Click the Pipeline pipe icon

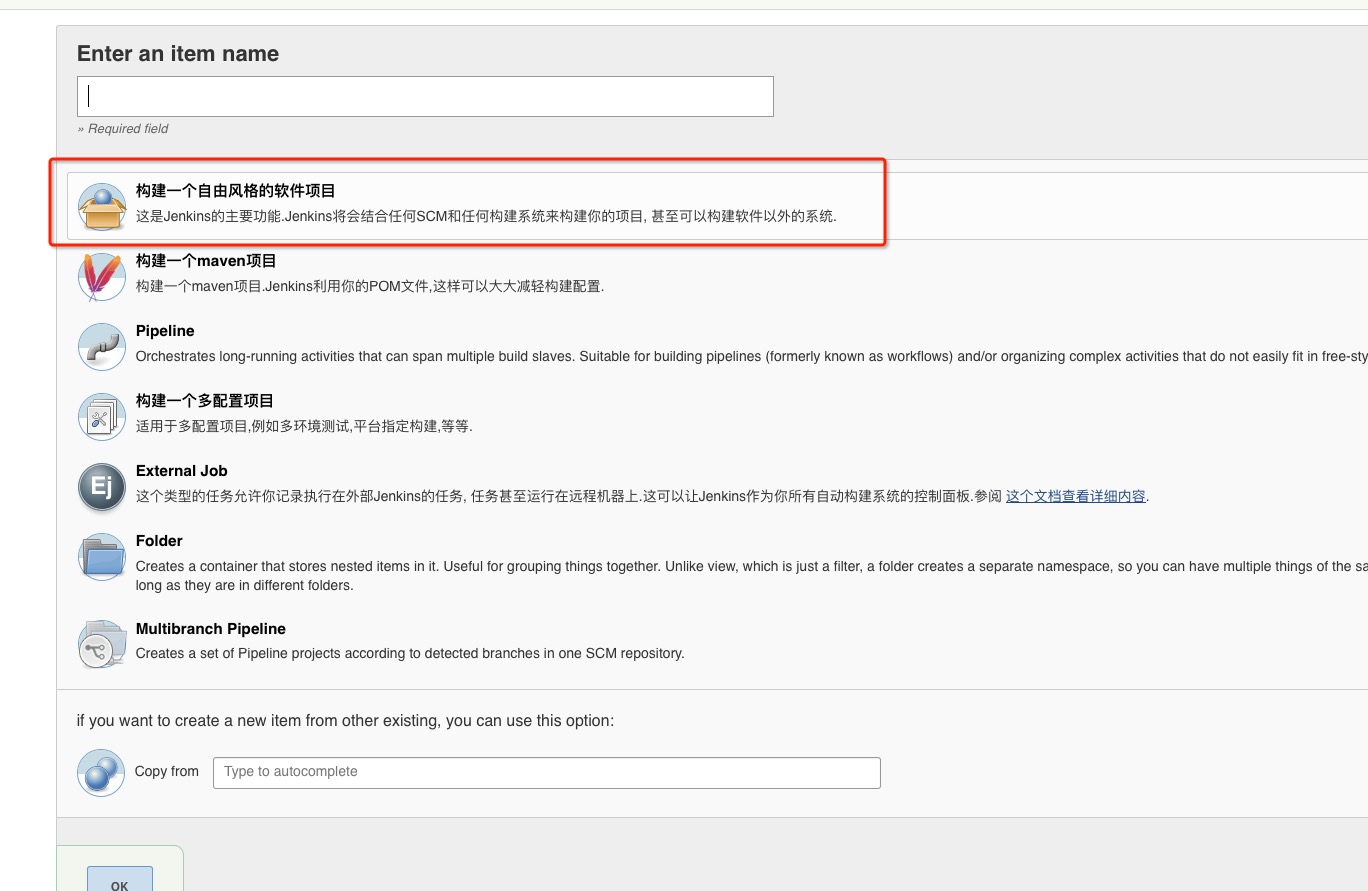(x=102, y=347)
